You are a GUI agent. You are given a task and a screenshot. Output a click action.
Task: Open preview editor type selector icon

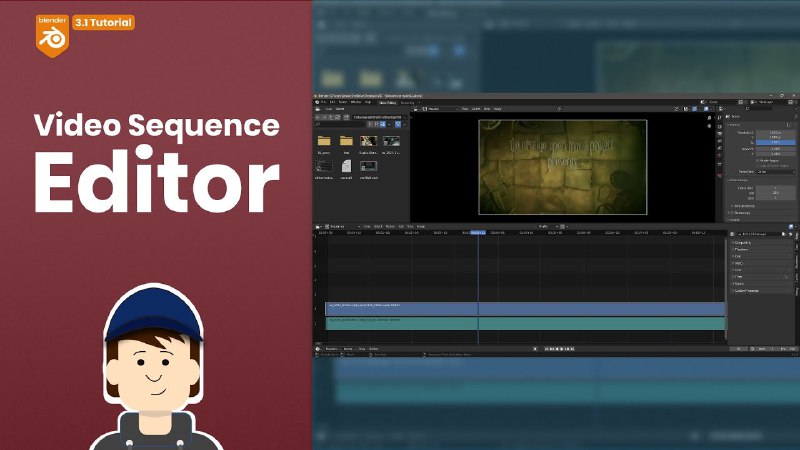click(416, 109)
